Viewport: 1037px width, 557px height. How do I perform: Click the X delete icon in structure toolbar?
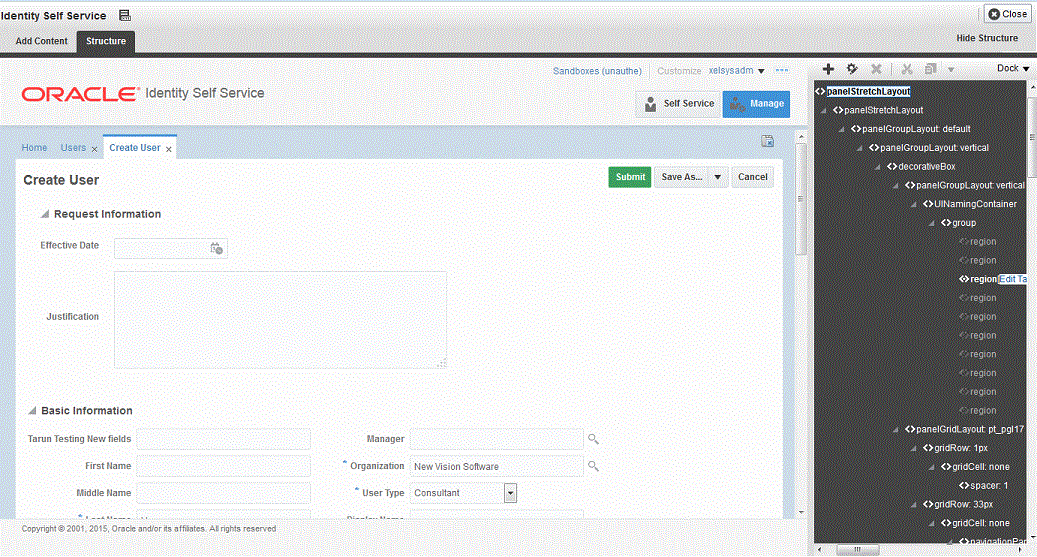[876, 69]
